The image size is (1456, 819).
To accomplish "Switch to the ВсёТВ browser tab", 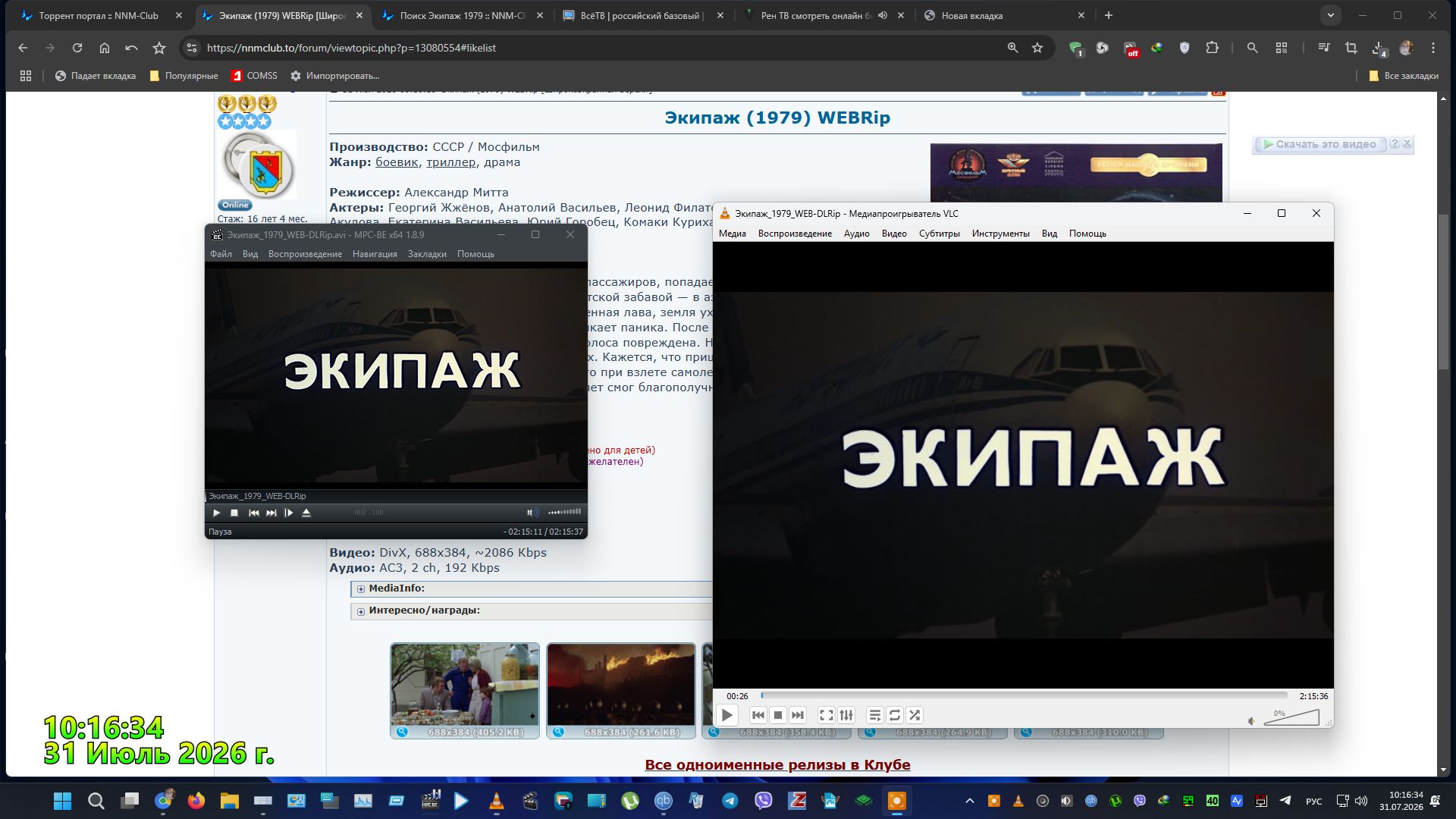I will pyautogui.click(x=642, y=15).
